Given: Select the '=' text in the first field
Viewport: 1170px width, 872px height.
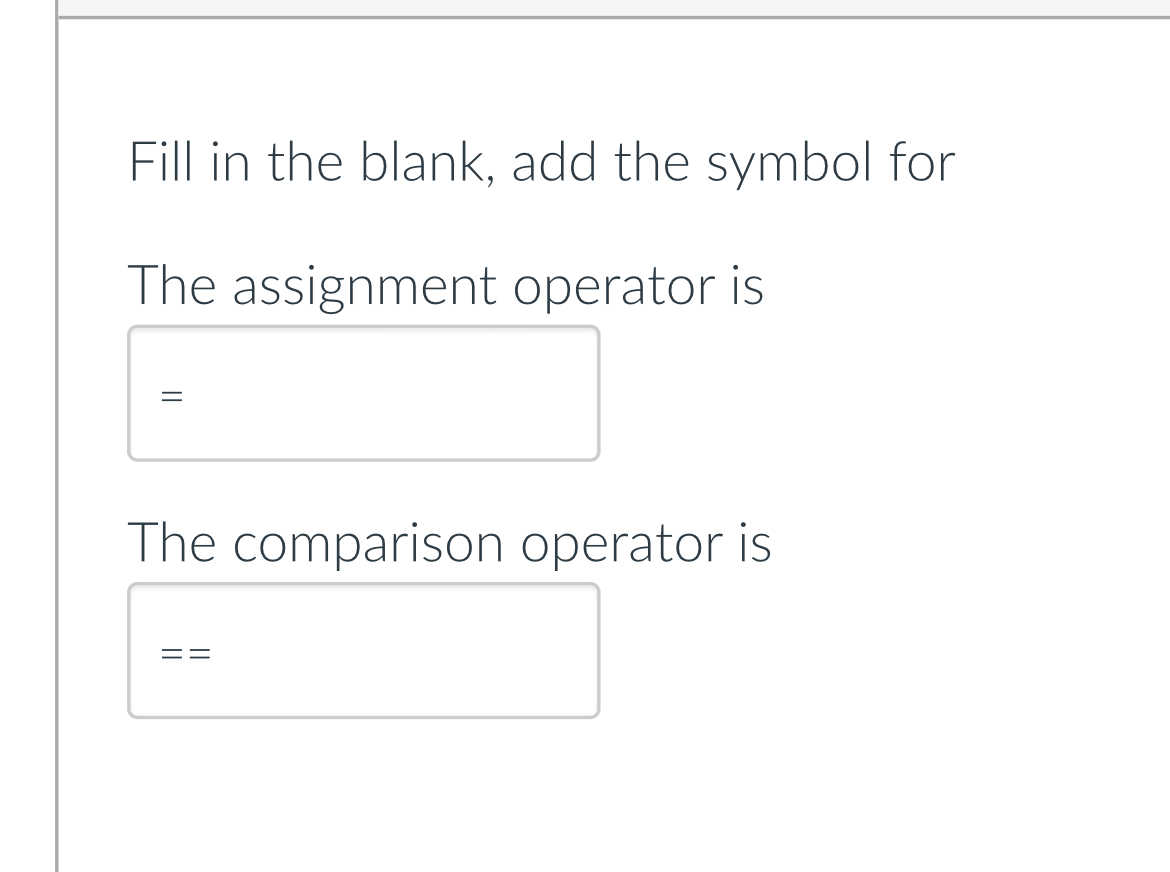Looking at the screenshot, I should tap(172, 397).
